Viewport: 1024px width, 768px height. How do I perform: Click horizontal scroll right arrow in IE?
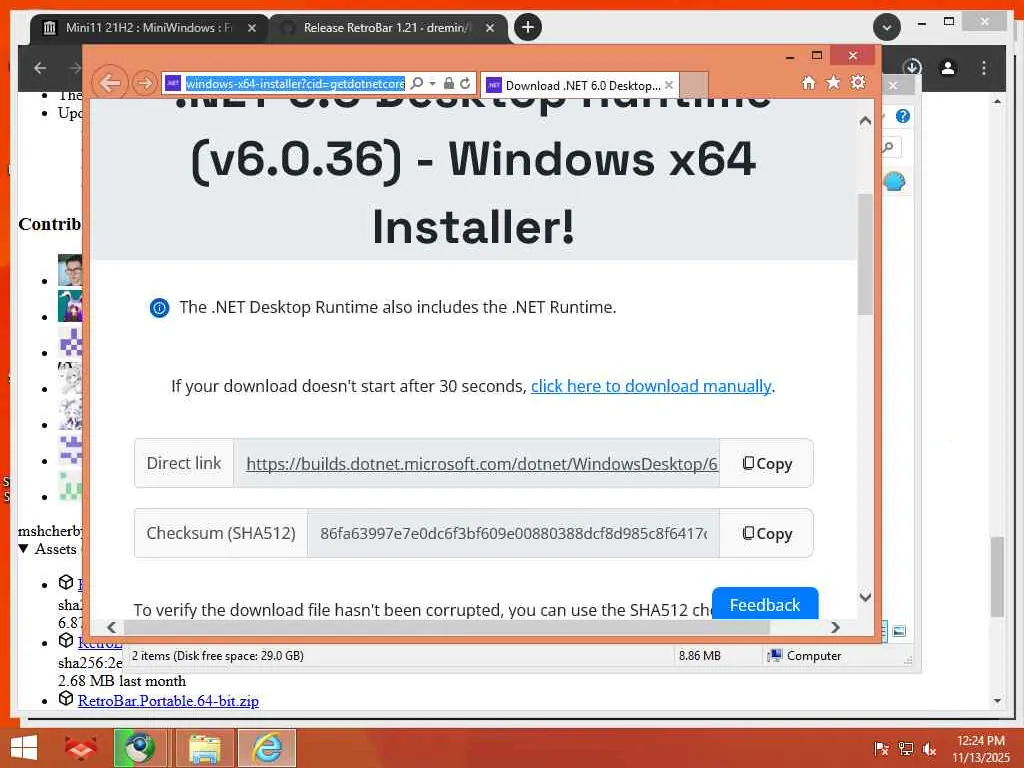click(835, 627)
